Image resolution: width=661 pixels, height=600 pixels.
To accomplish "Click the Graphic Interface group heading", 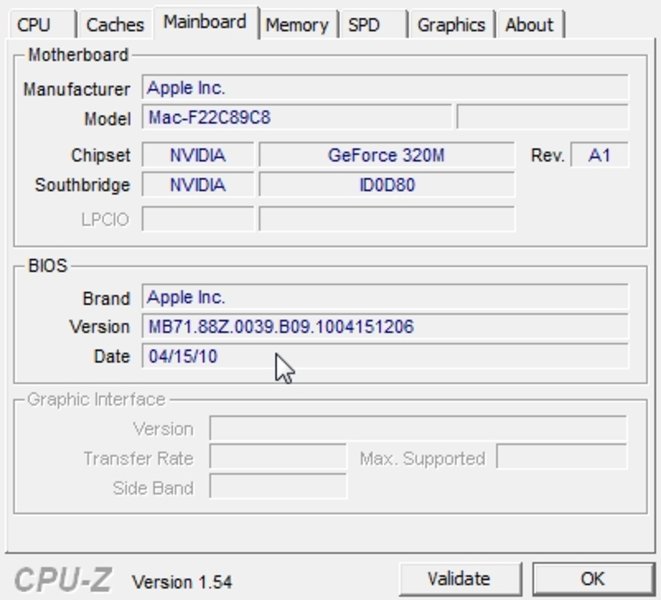I will (96, 399).
